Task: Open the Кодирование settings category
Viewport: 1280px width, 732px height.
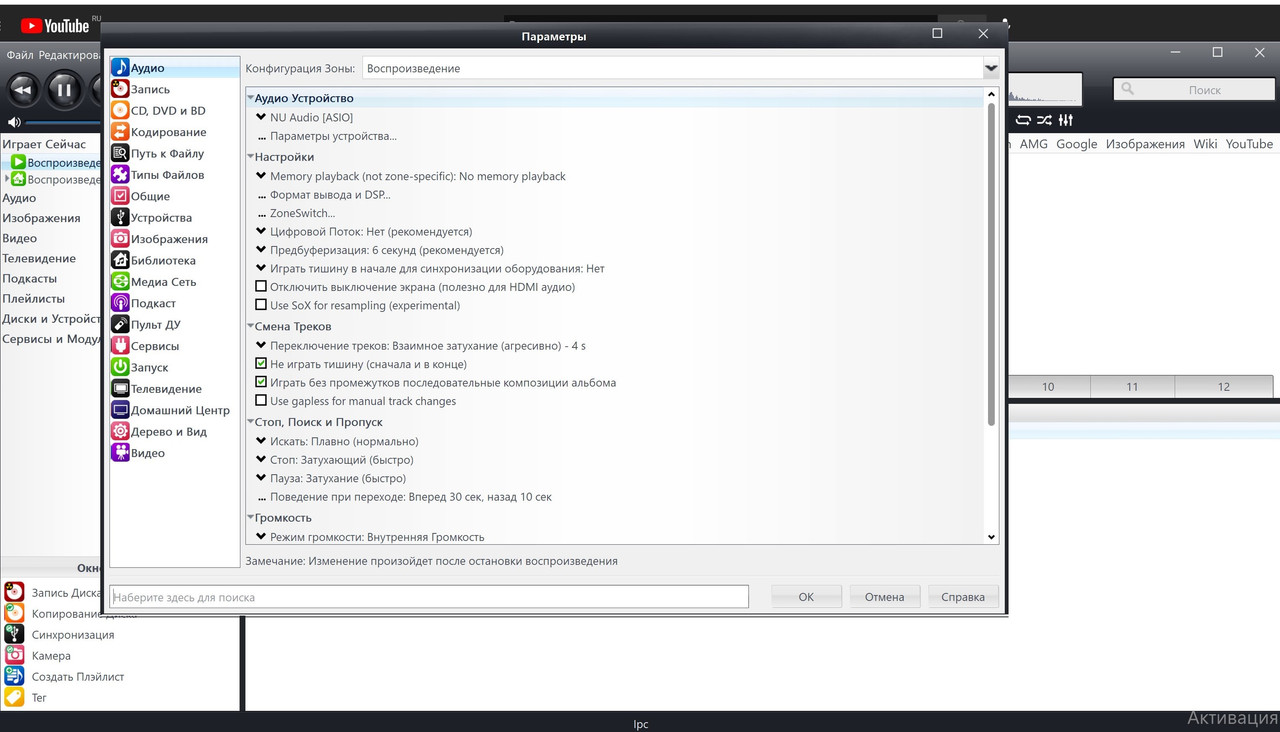Action: pos(168,132)
